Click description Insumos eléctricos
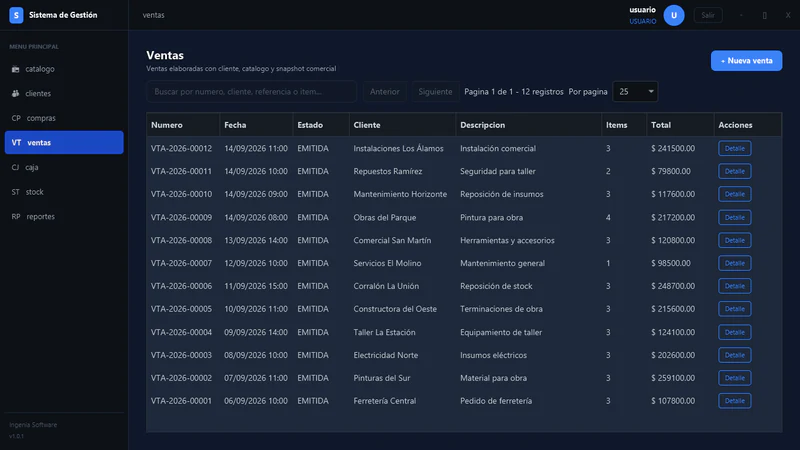Screen dimensions: 800x450 (x=493, y=355)
